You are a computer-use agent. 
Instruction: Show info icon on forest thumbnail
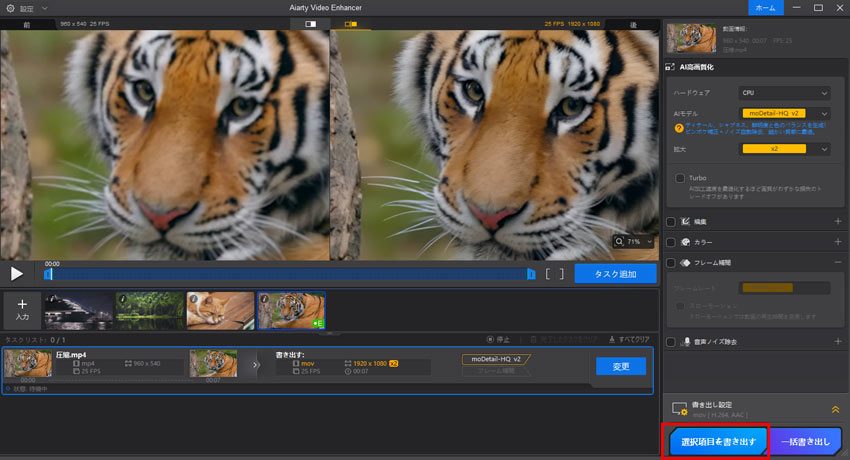(x=123, y=299)
